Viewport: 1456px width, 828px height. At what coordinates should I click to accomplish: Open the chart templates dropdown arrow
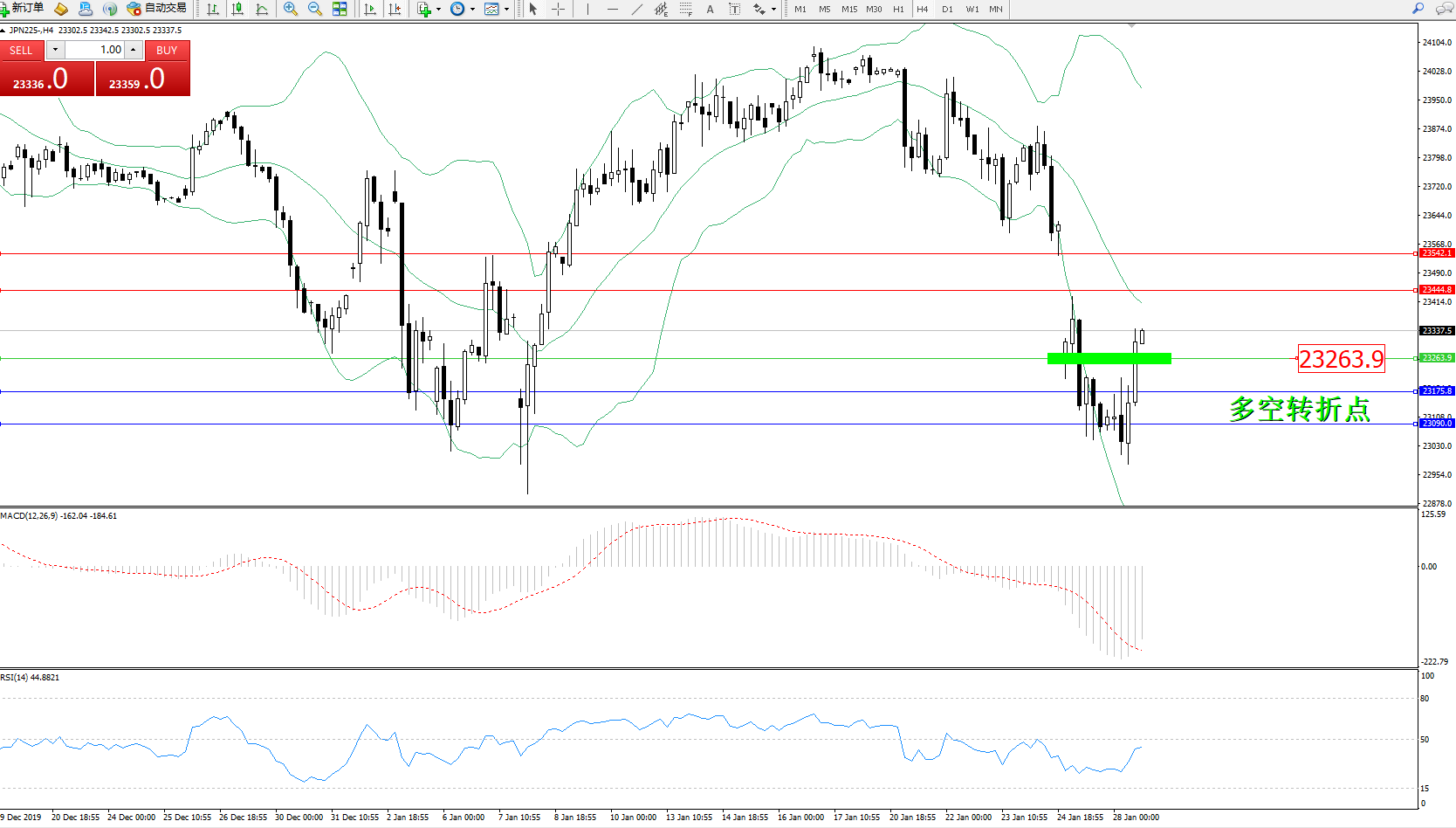coord(507,9)
